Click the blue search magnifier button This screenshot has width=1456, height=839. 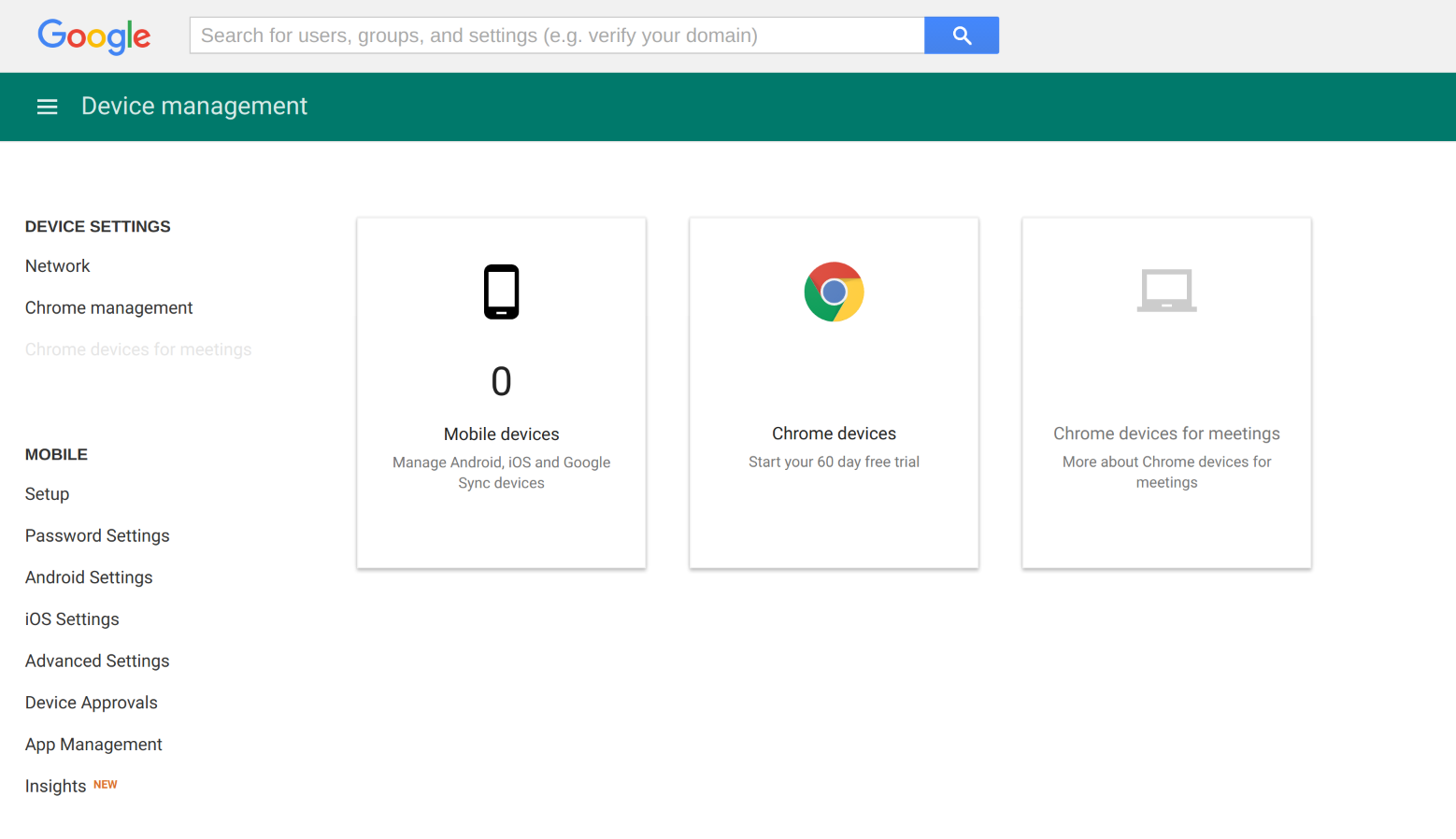(x=962, y=35)
